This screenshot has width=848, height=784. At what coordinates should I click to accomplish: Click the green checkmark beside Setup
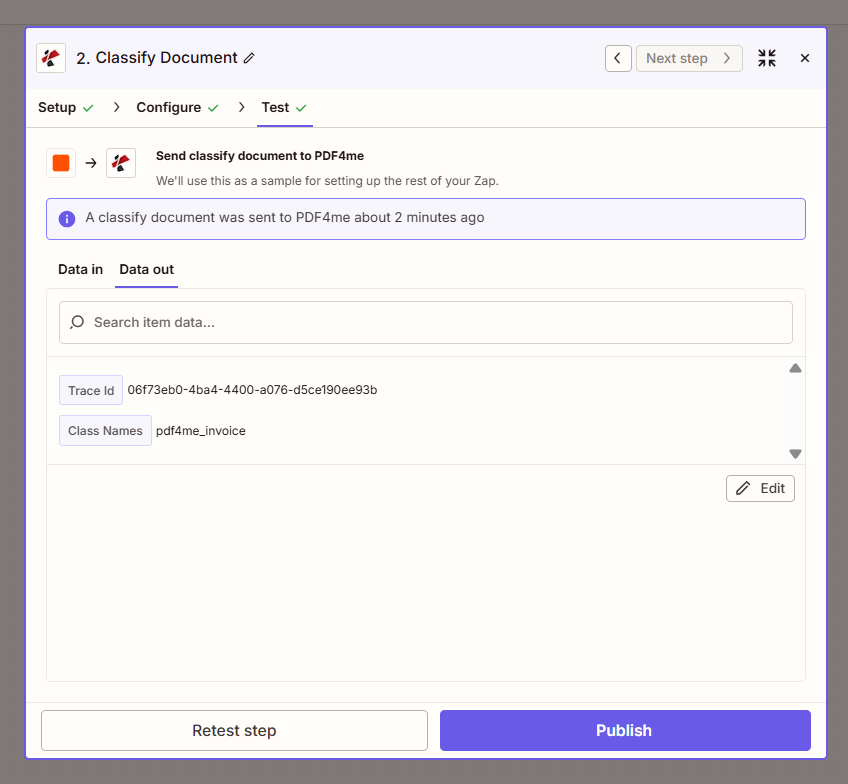tap(88, 107)
